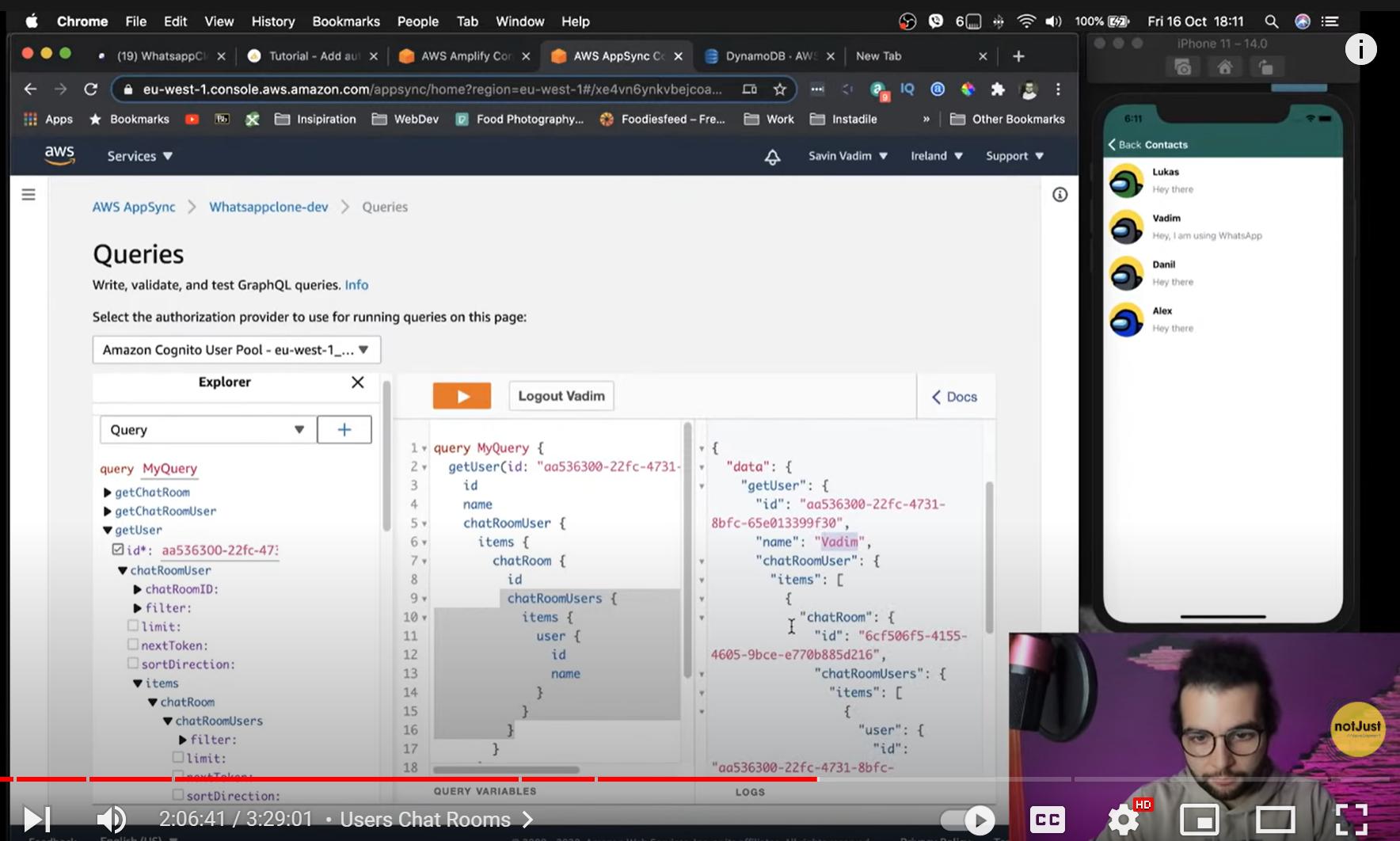1400x841 pixels.
Task: Open the Ireland region dropdown
Action: (937, 156)
